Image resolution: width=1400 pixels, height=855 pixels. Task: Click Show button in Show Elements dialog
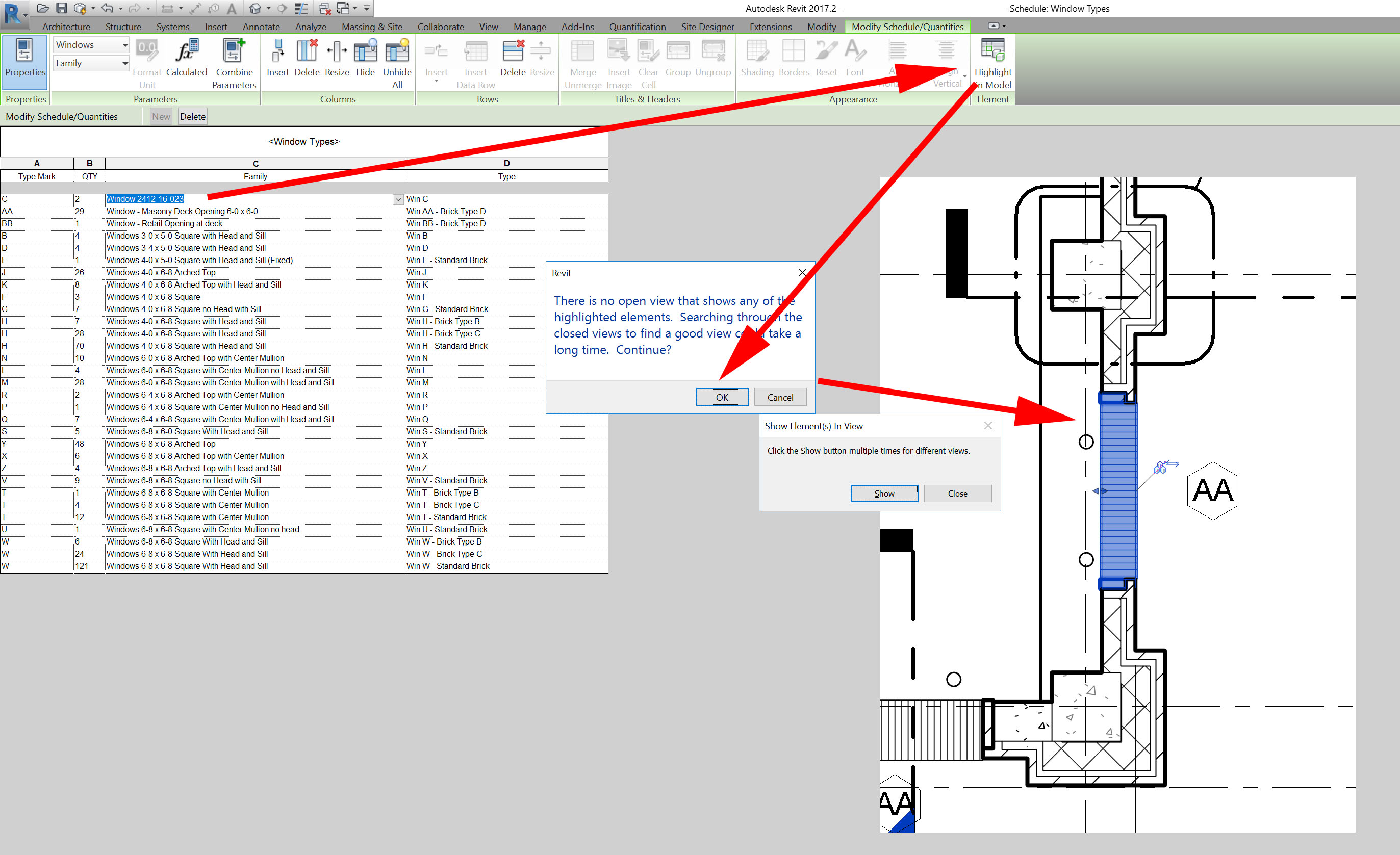883,493
